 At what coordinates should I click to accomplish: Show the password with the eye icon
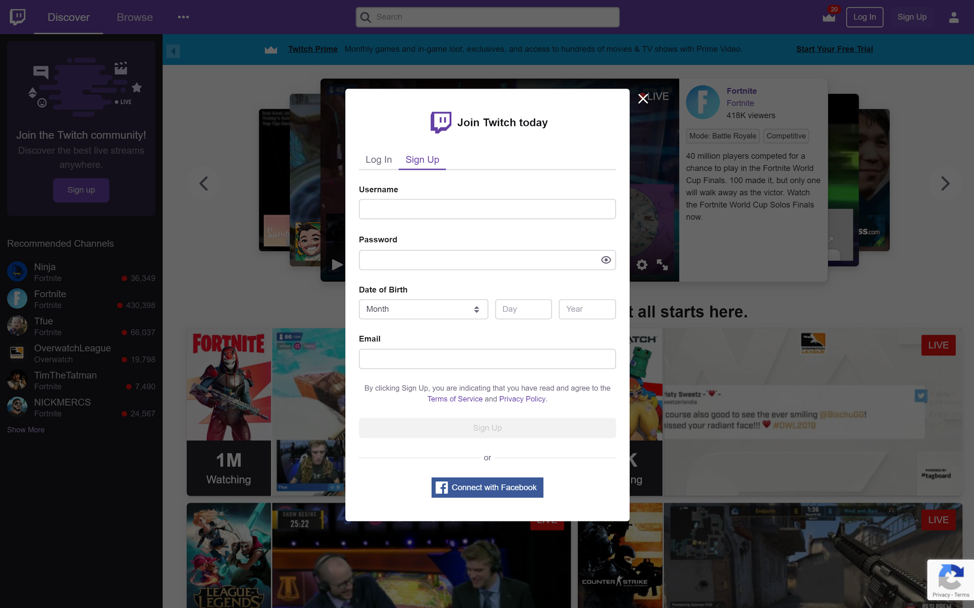coord(606,260)
